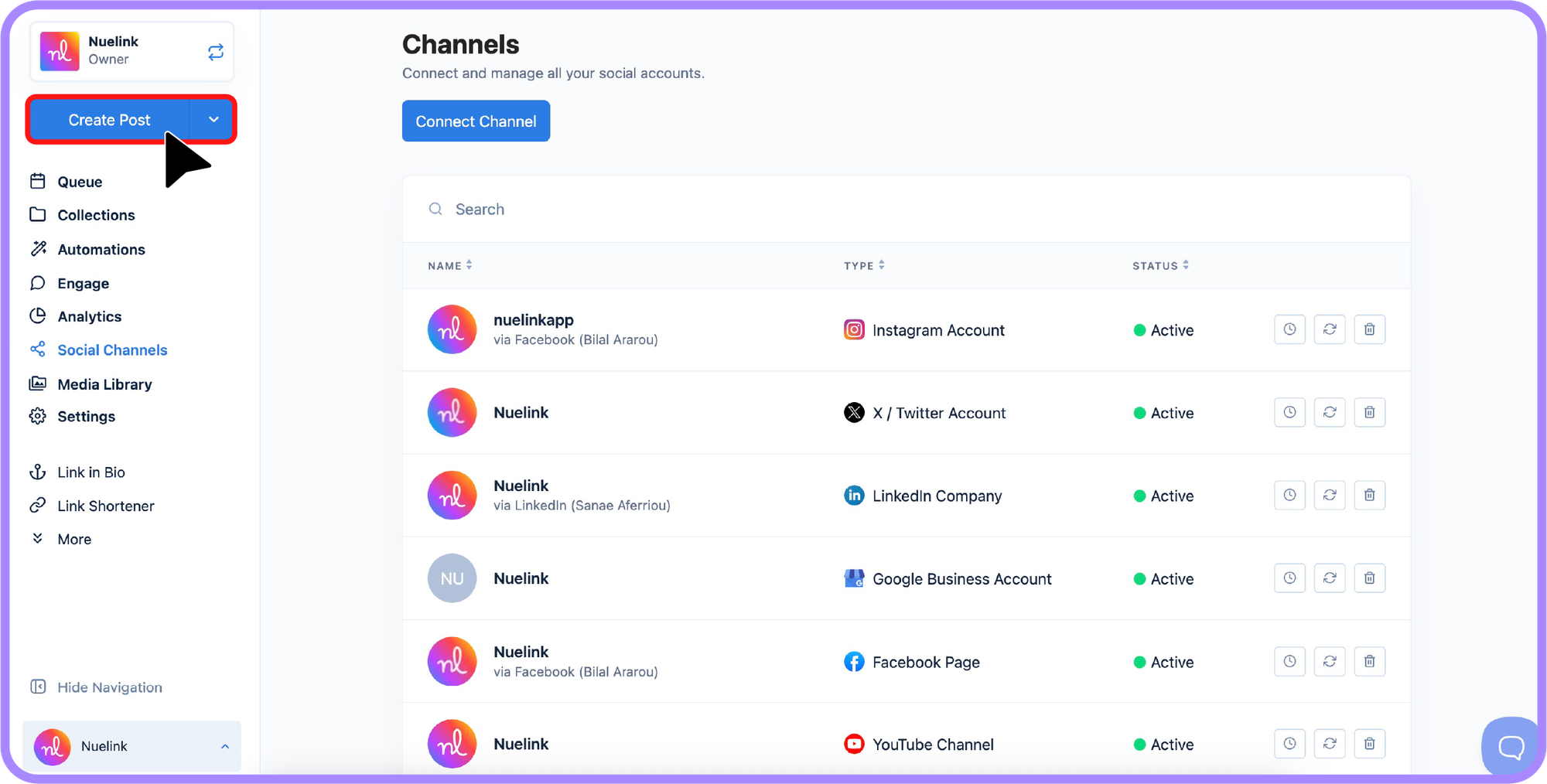Open Media Library from sidebar

pos(104,384)
